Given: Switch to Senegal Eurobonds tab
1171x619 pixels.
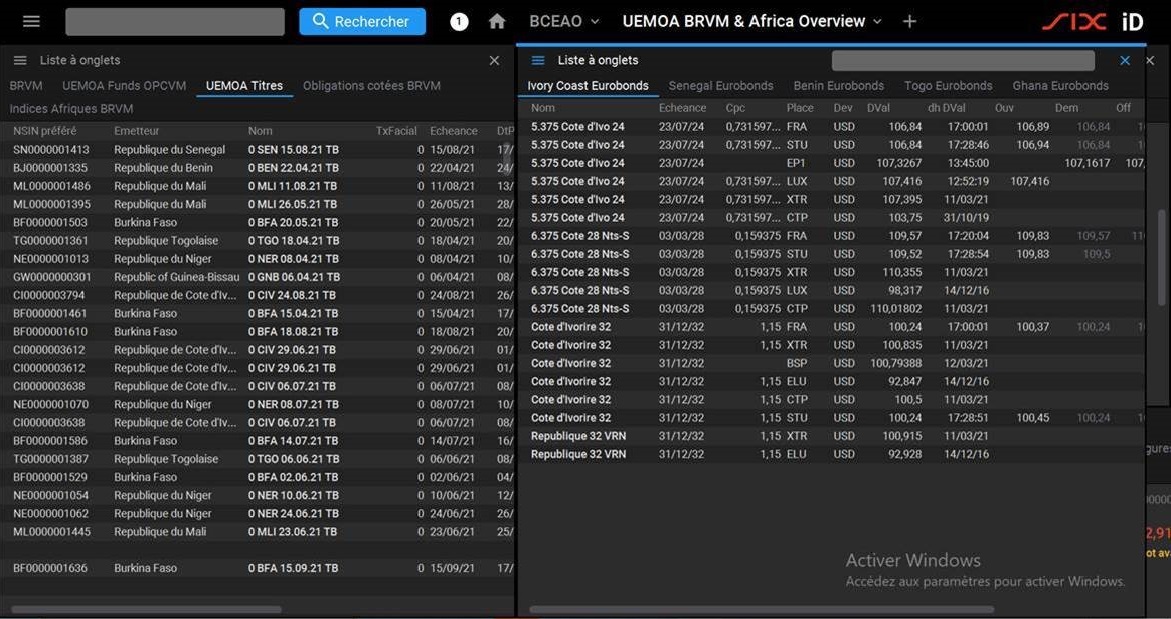Looking at the screenshot, I should (721, 86).
